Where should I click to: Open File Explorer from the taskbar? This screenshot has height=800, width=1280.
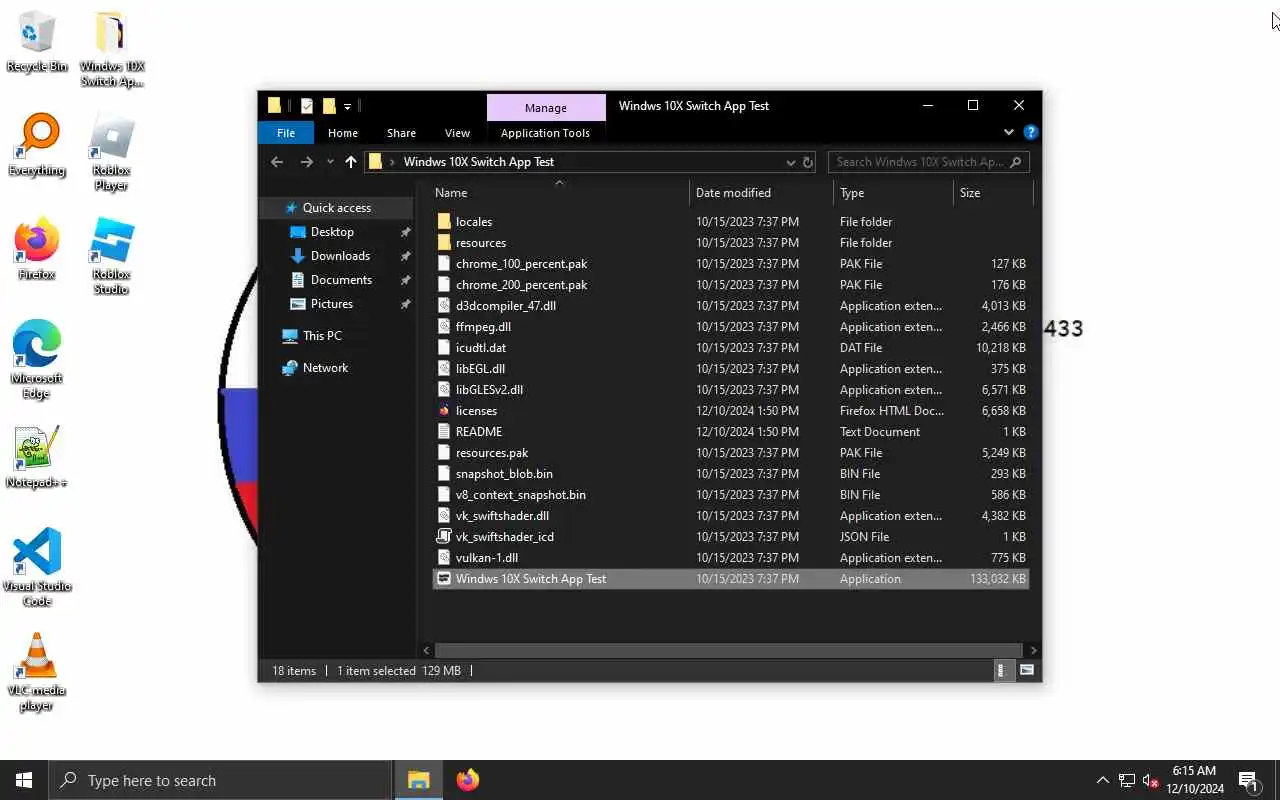pos(418,780)
